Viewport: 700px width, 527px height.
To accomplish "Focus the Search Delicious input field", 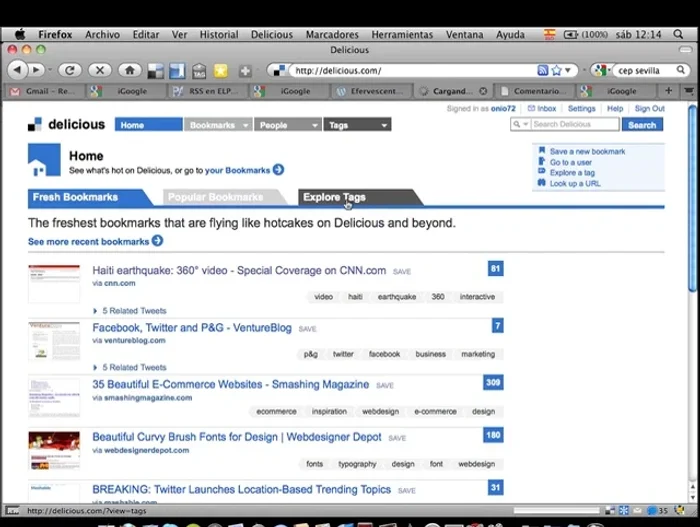I will pos(575,124).
